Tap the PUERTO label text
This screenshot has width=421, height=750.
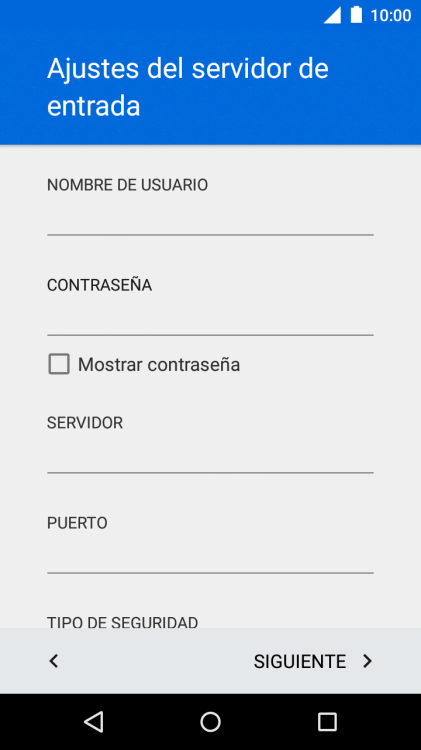[x=77, y=523]
